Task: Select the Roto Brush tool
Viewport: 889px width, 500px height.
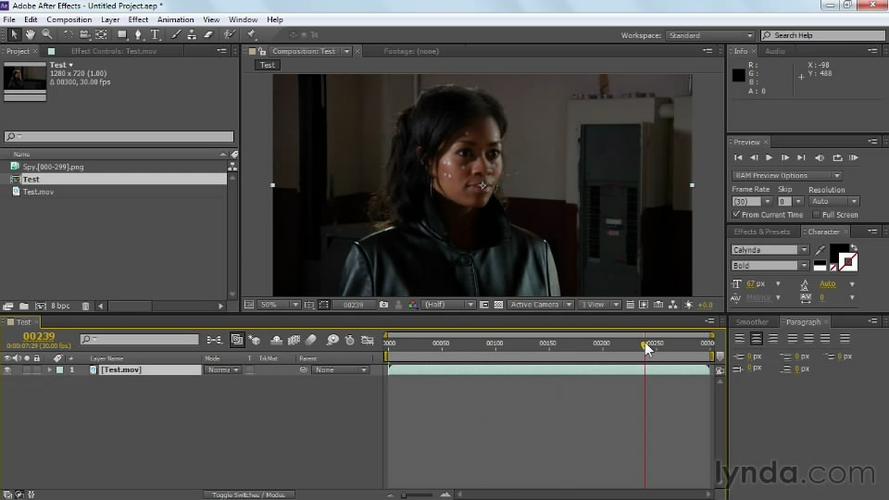Action: pos(229,35)
